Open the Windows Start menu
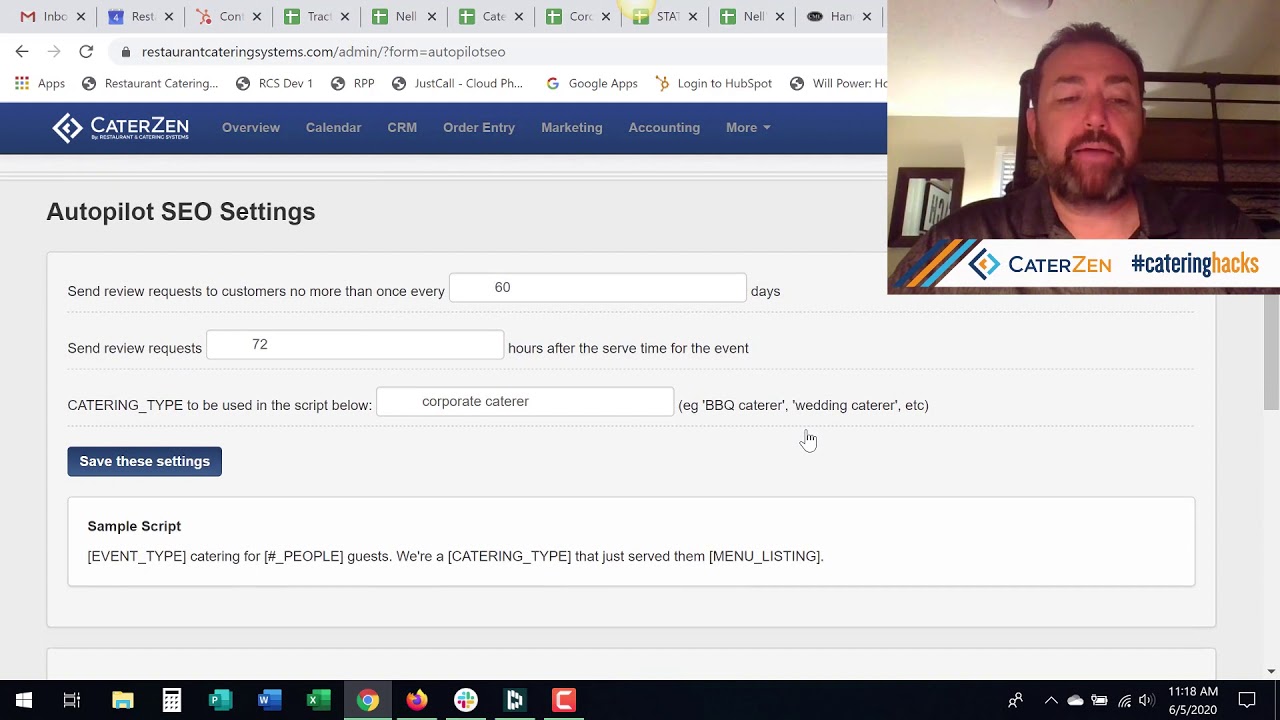1280x720 pixels. click(x=24, y=700)
